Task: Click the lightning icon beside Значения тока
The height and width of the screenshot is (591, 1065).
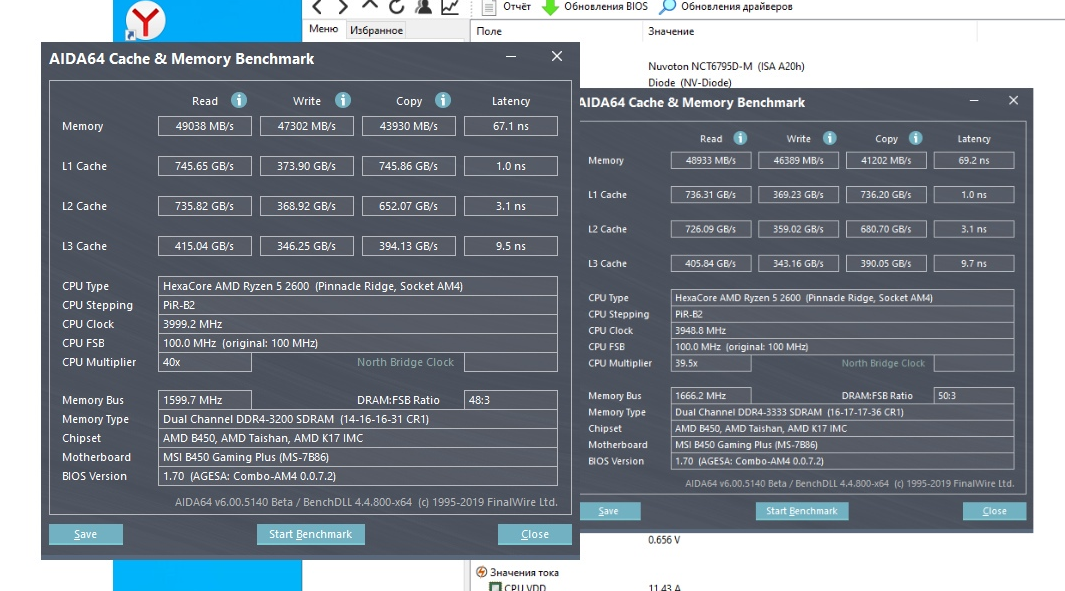Action: click(x=482, y=572)
